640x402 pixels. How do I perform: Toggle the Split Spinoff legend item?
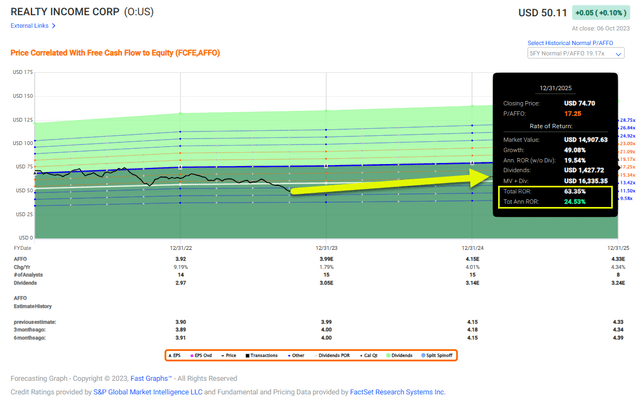tap(437, 355)
